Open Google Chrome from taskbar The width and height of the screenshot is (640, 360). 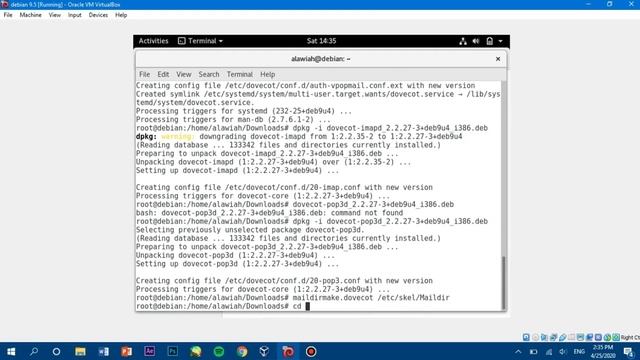[242, 351]
